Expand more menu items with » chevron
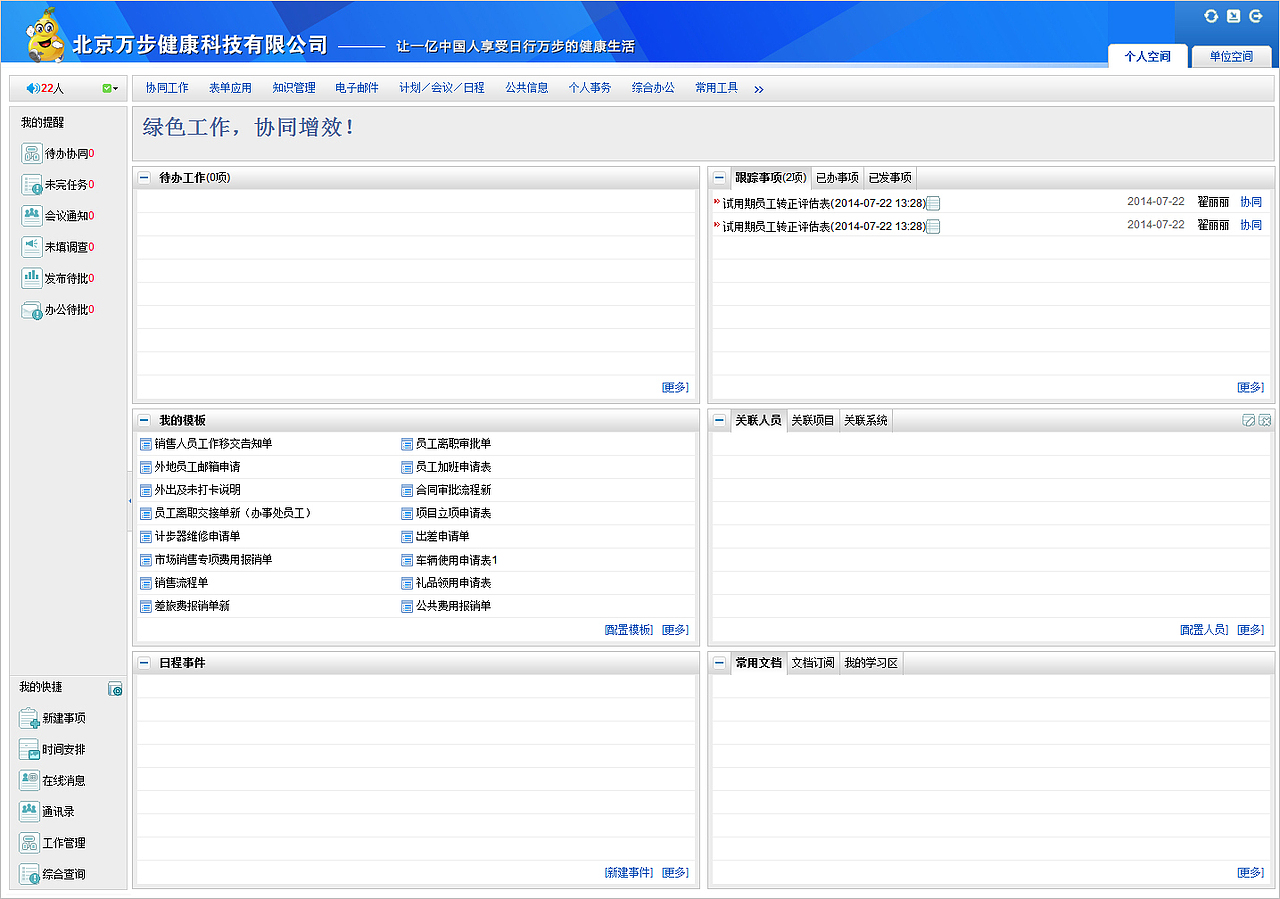The height and width of the screenshot is (899, 1280). pos(759,89)
